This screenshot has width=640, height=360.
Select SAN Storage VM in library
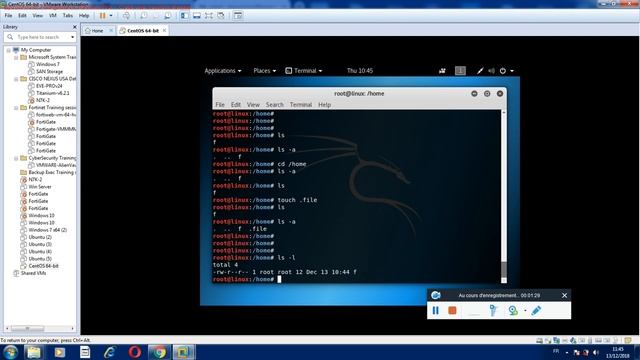coord(49,71)
